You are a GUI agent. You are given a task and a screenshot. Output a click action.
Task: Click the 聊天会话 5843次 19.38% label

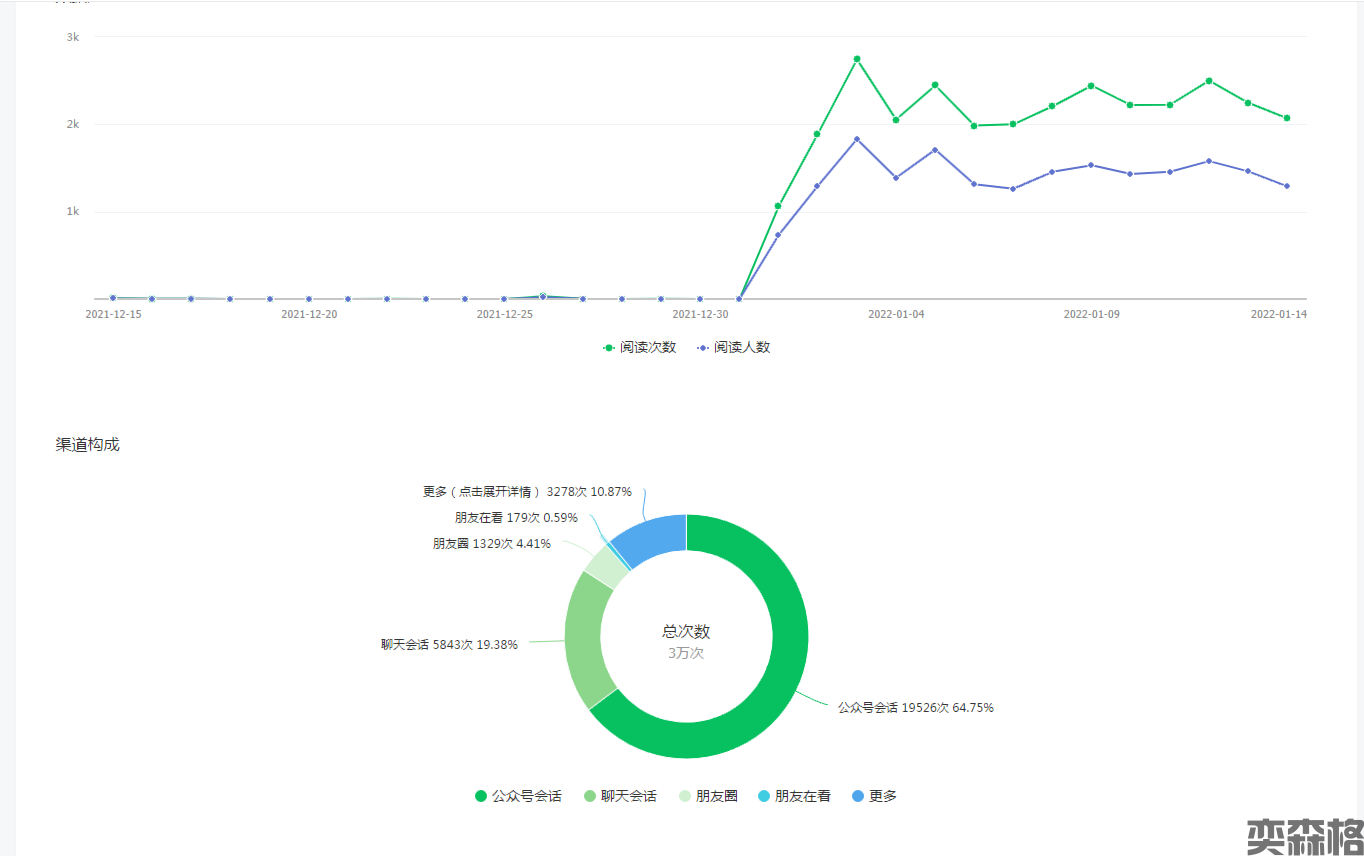(449, 645)
